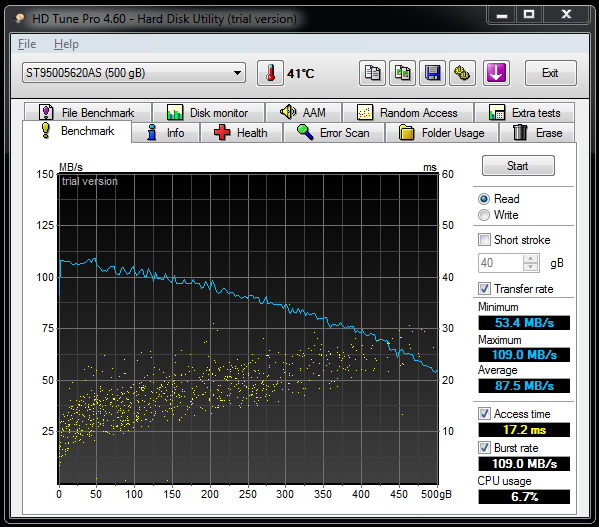Image resolution: width=599 pixels, height=527 pixels.
Task: Click the Exit button
Action: coord(550,73)
